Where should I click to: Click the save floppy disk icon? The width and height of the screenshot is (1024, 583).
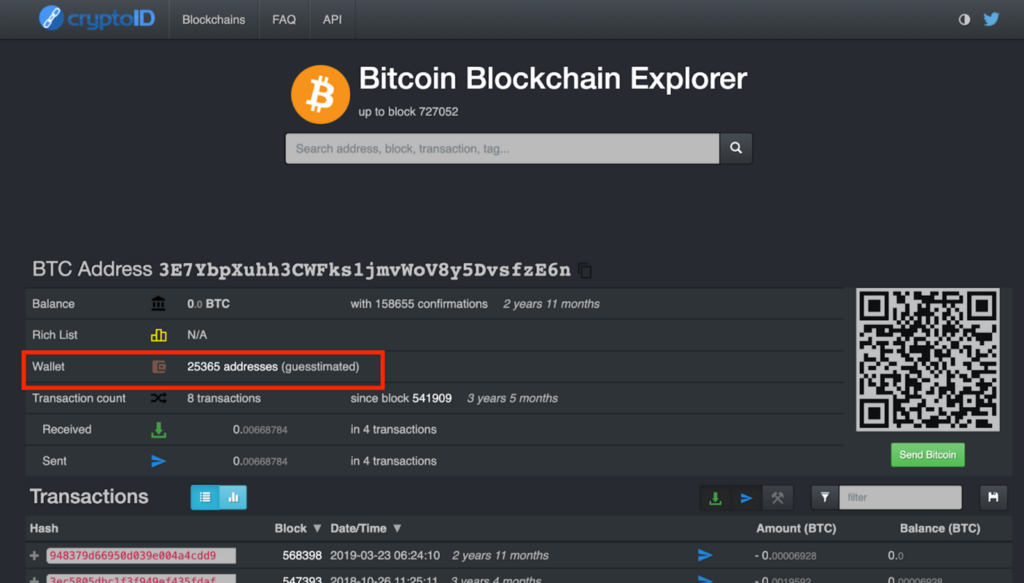point(993,497)
